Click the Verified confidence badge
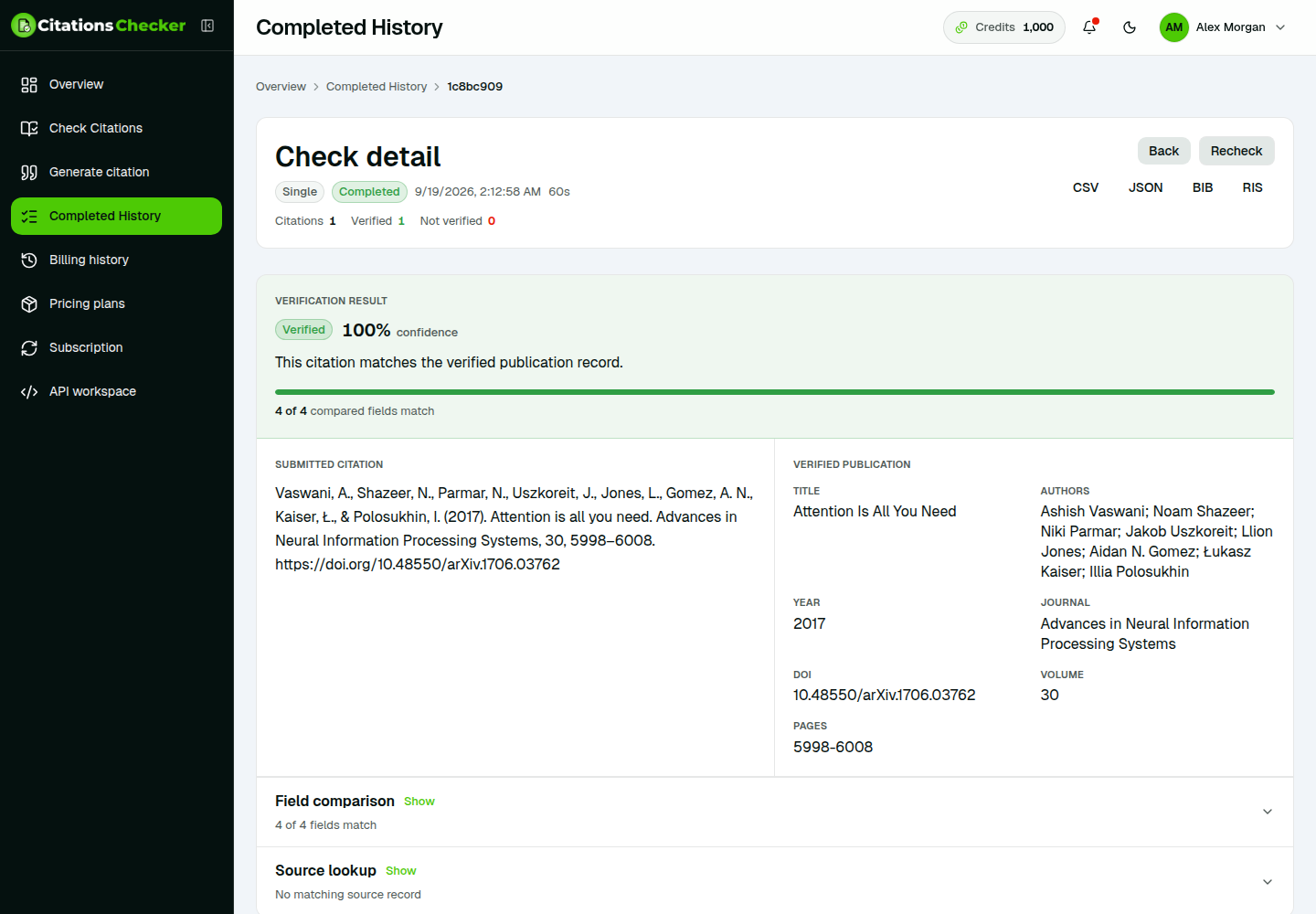Viewport: 1316px width, 914px height. (303, 330)
